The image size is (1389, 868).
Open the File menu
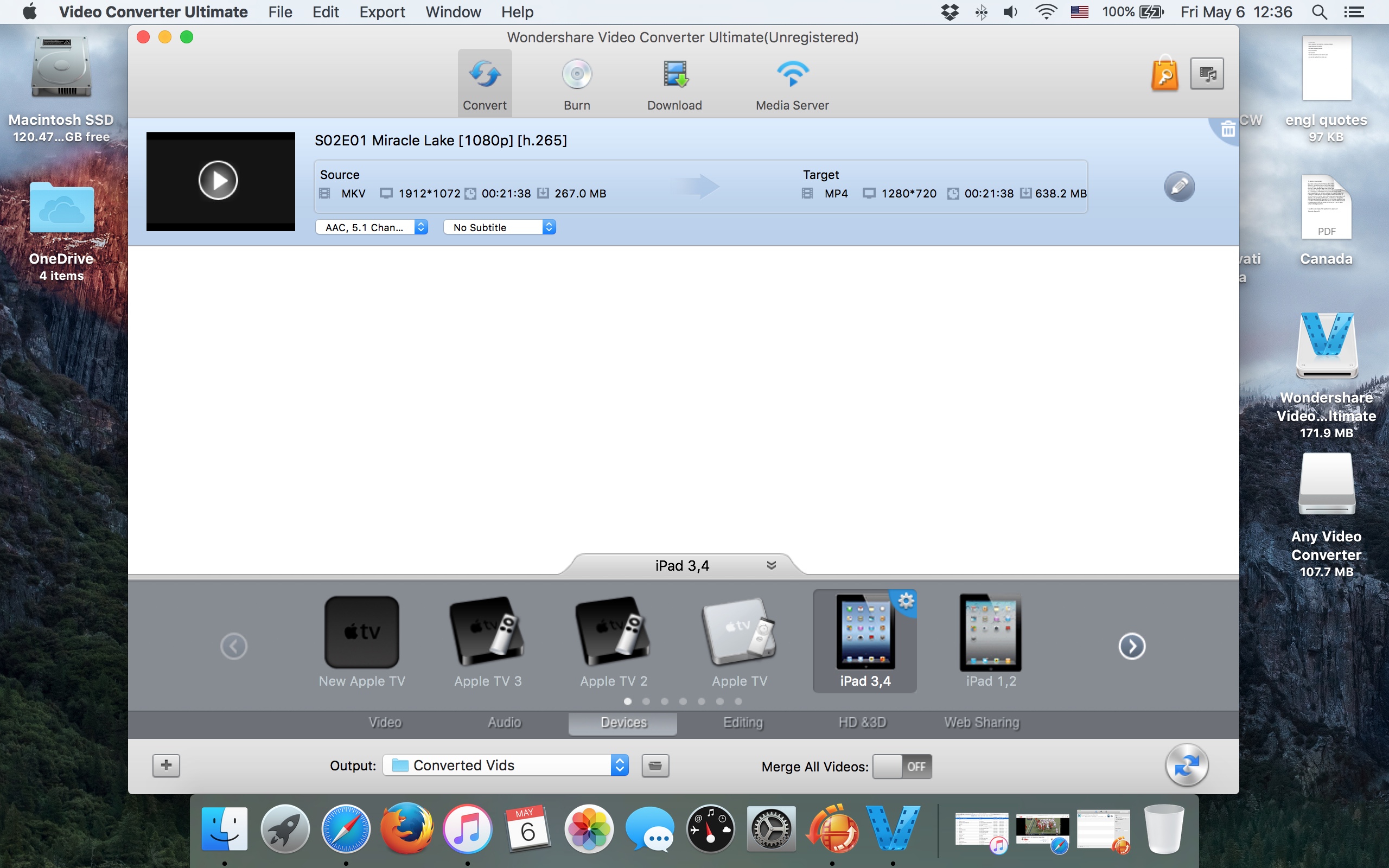point(280,12)
